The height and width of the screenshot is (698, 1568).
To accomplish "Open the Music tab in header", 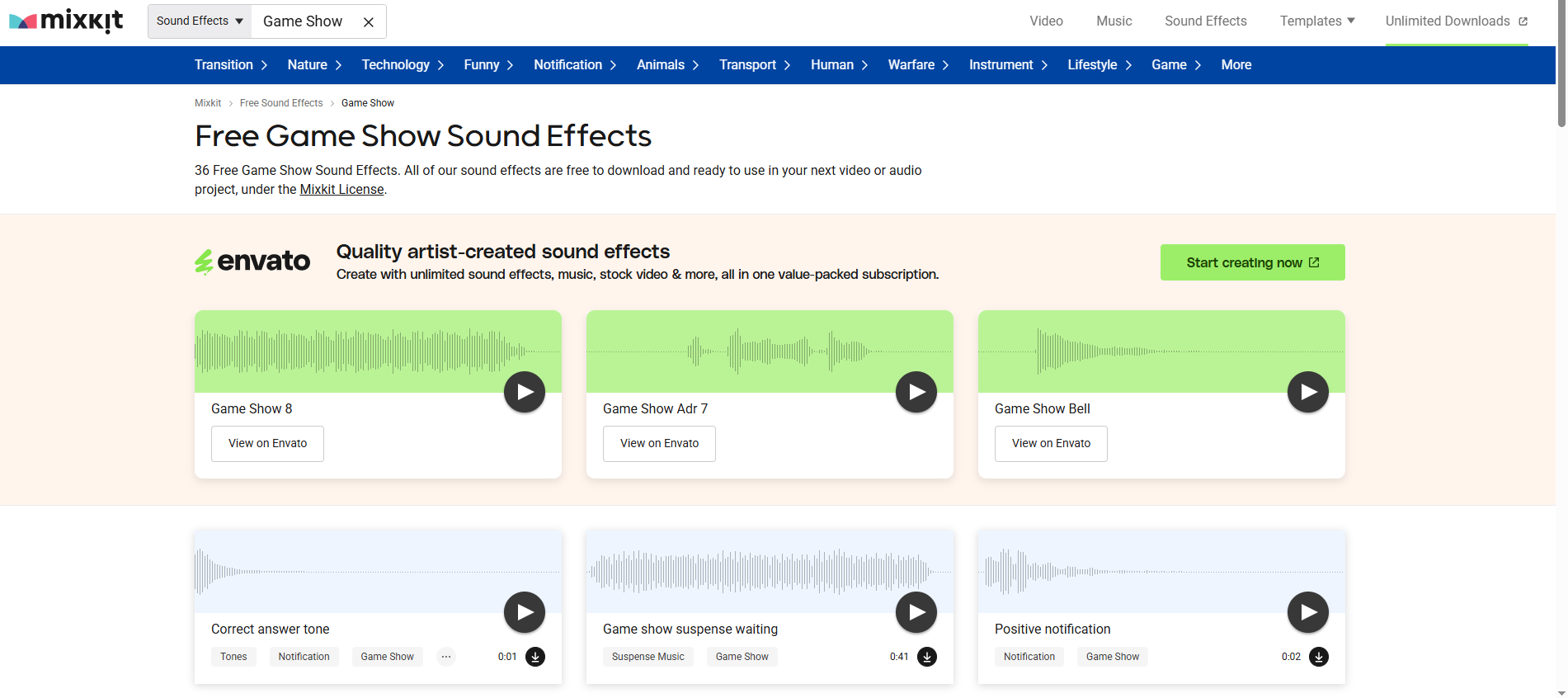I will pyautogui.click(x=1114, y=21).
